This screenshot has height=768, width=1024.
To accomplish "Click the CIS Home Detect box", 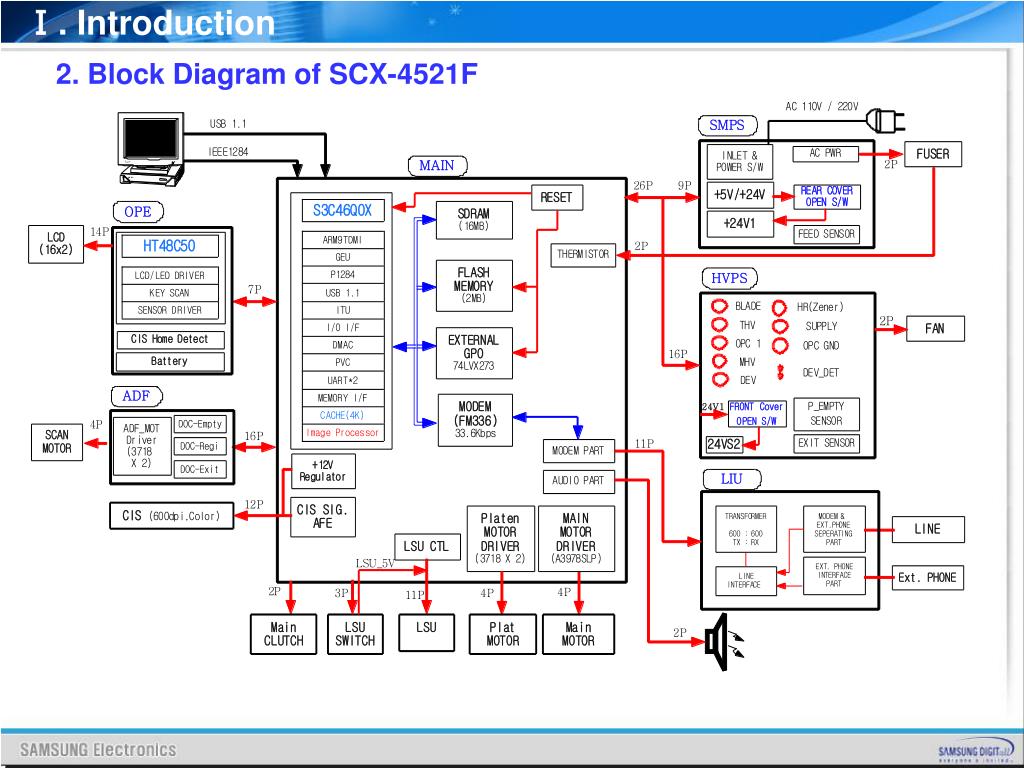I will coord(170,340).
